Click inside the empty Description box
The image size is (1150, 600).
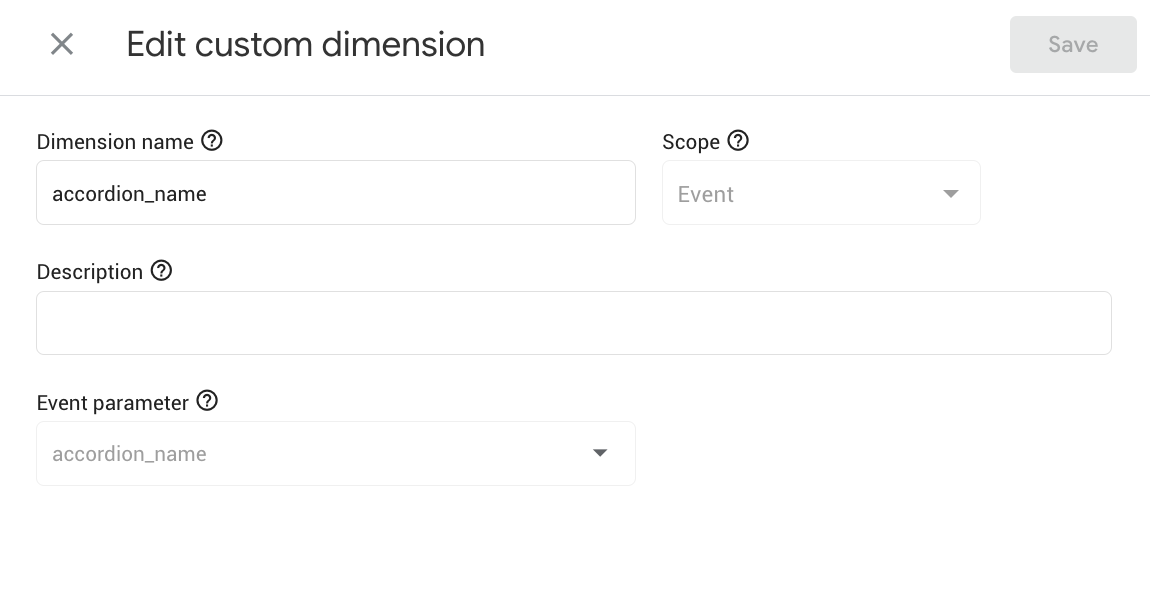573,322
